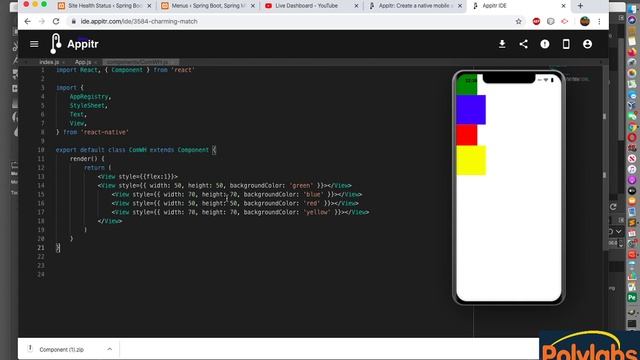Open the red ABP extension icon
Image resolution: width=640 pixels, height=360 pixels.
pos(536,21)
